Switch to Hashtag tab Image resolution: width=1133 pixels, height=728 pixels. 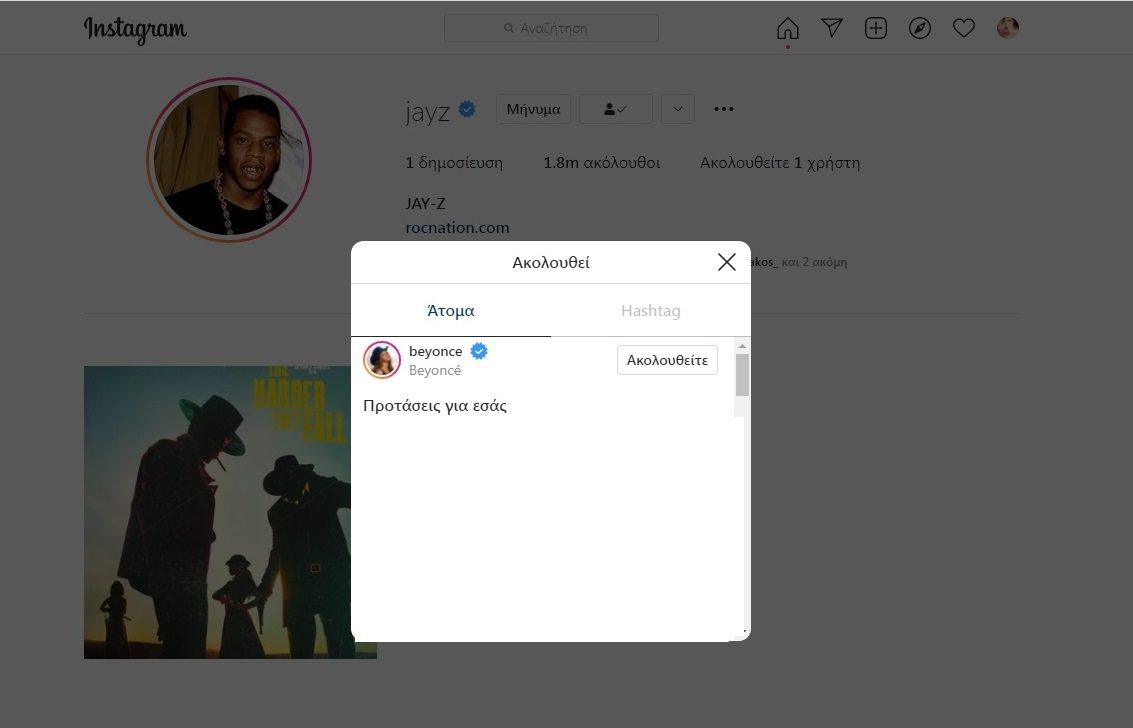pos(650,311)
